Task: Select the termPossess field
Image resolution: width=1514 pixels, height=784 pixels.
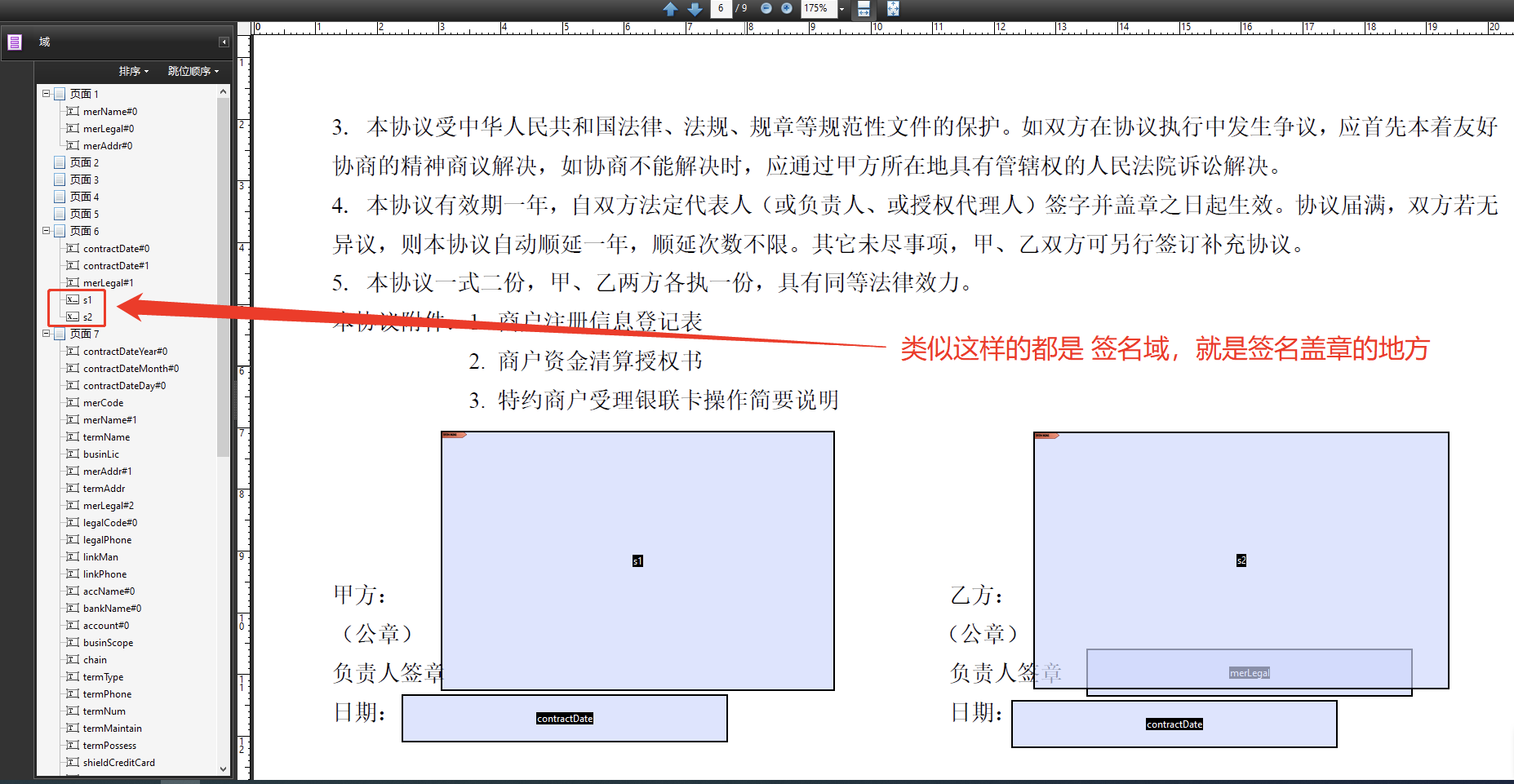Action: 109,746
